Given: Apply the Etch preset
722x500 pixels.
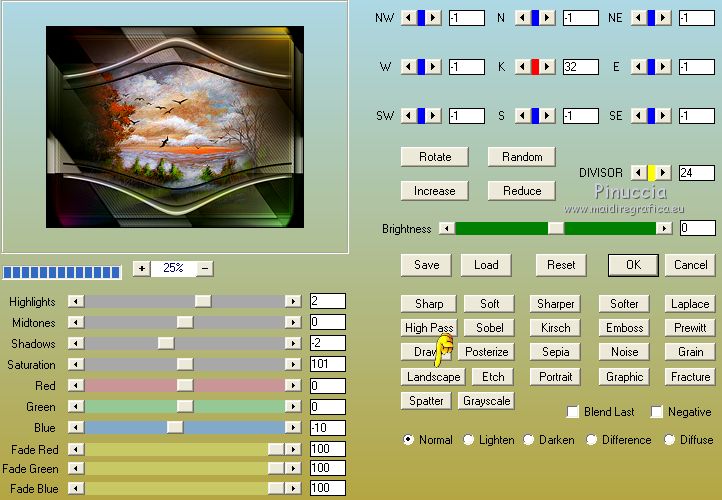Looking at the screenshot, I should tap(493, 377).
